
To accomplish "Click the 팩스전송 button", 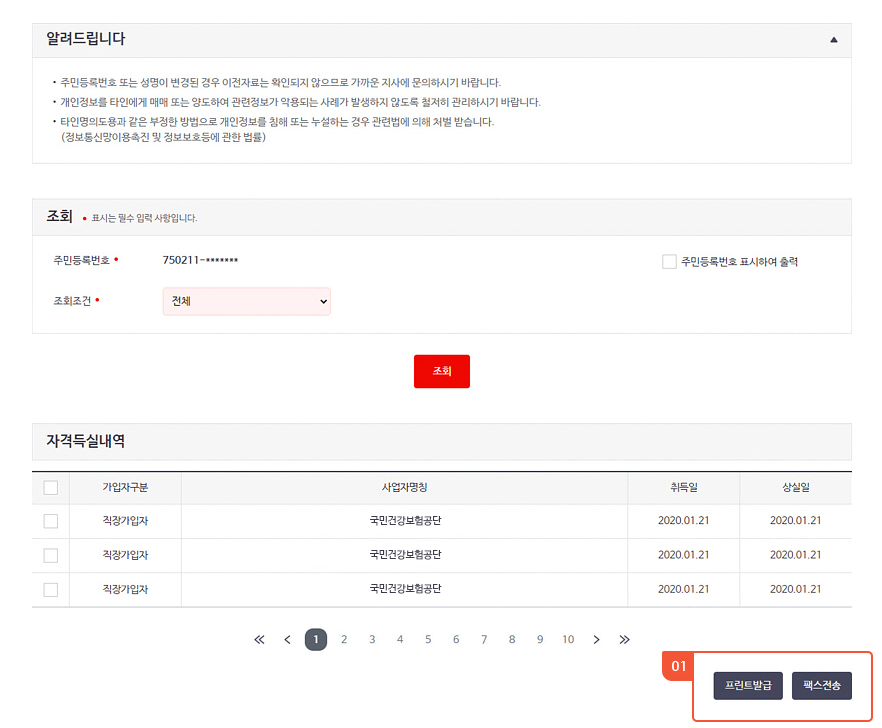I will tap(822, 686).
